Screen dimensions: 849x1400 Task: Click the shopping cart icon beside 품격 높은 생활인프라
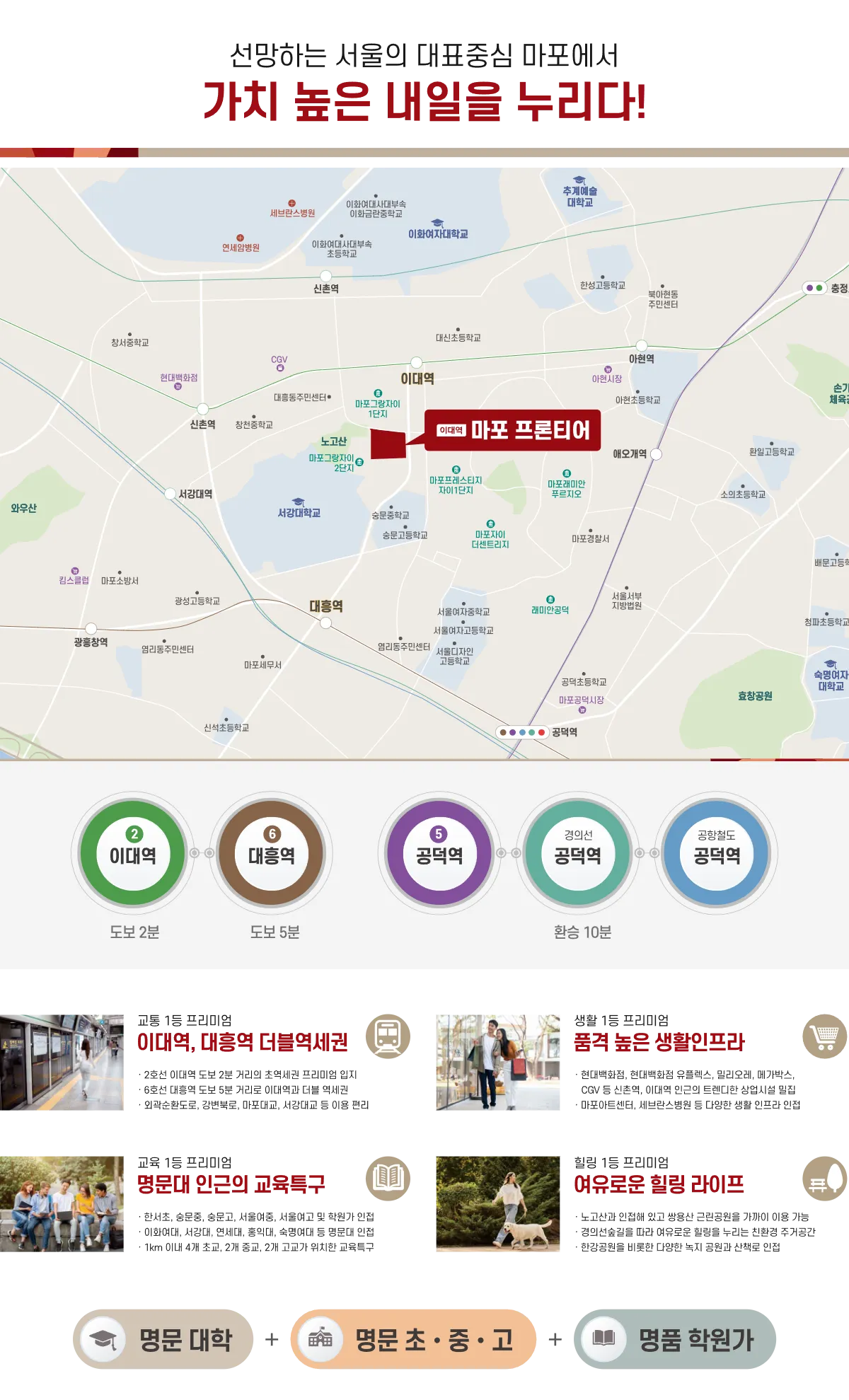coord(825,1036)
